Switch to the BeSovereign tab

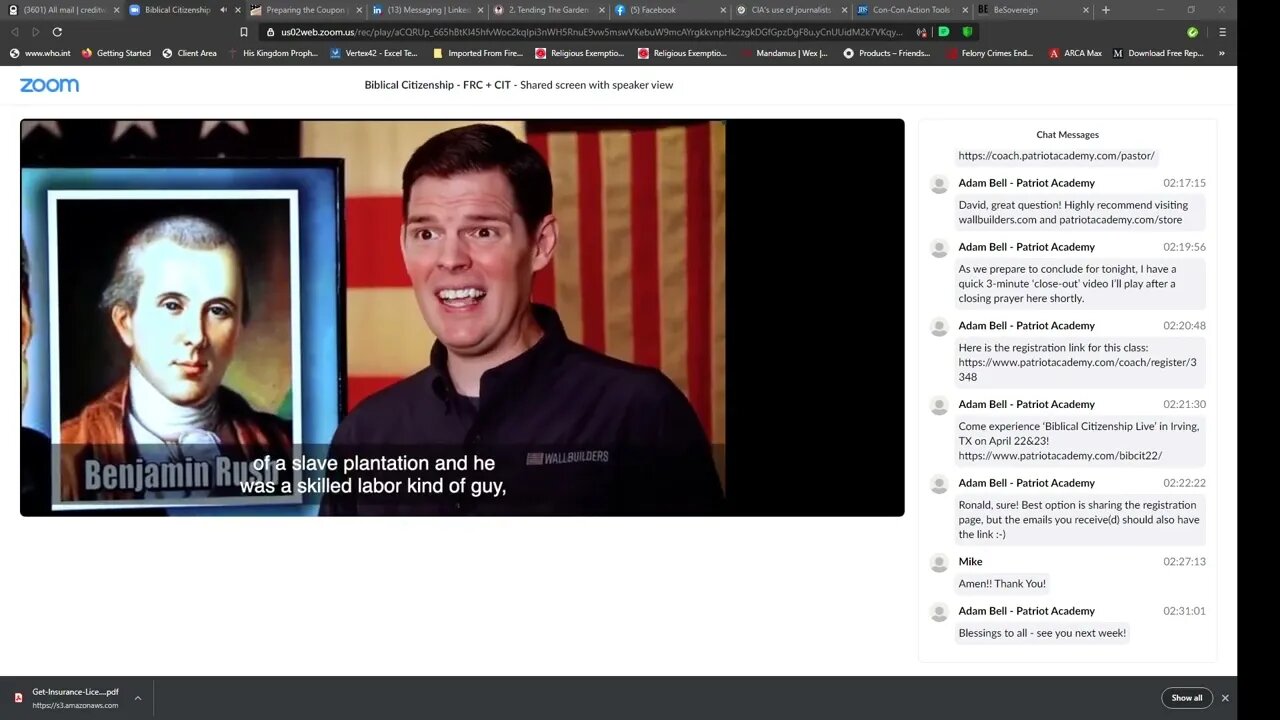[x=1034, y=10]
